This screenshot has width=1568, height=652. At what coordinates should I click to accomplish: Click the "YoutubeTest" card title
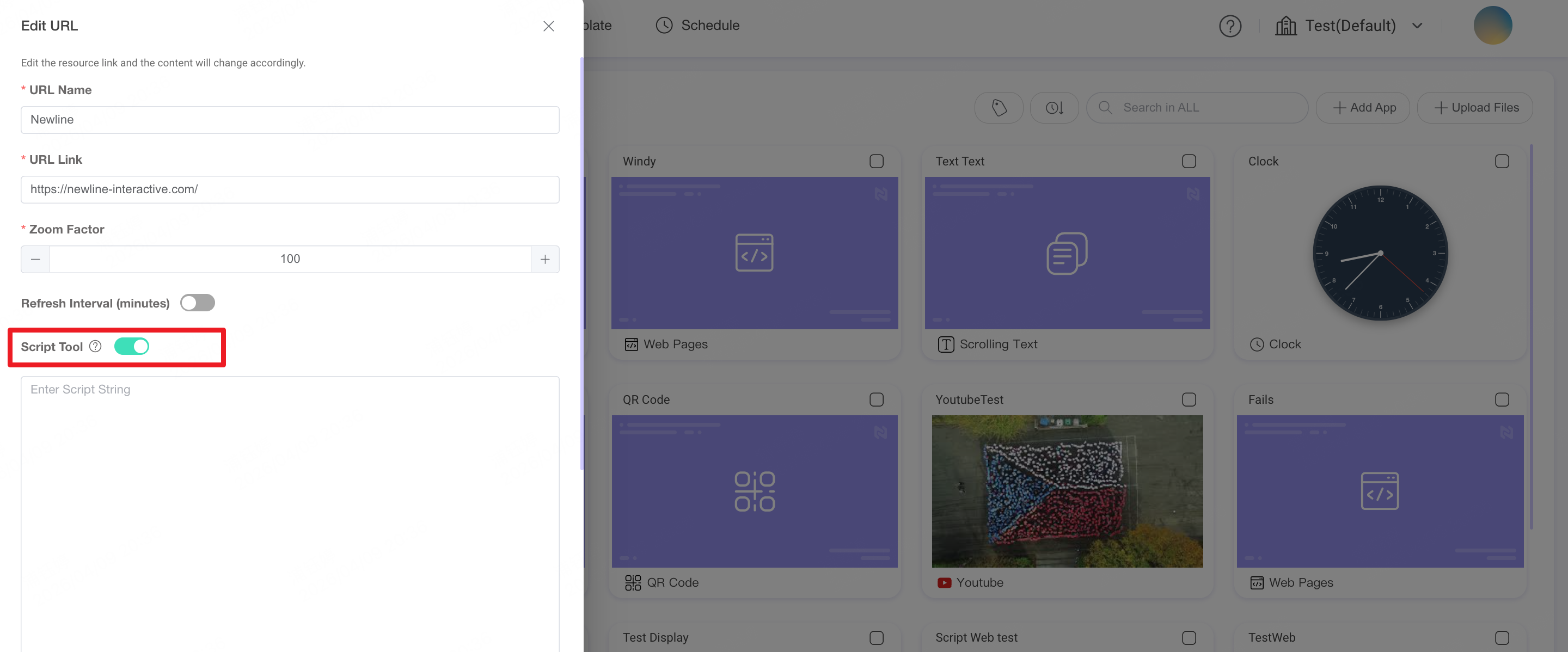pyautogui.click(x=969, y=399)
